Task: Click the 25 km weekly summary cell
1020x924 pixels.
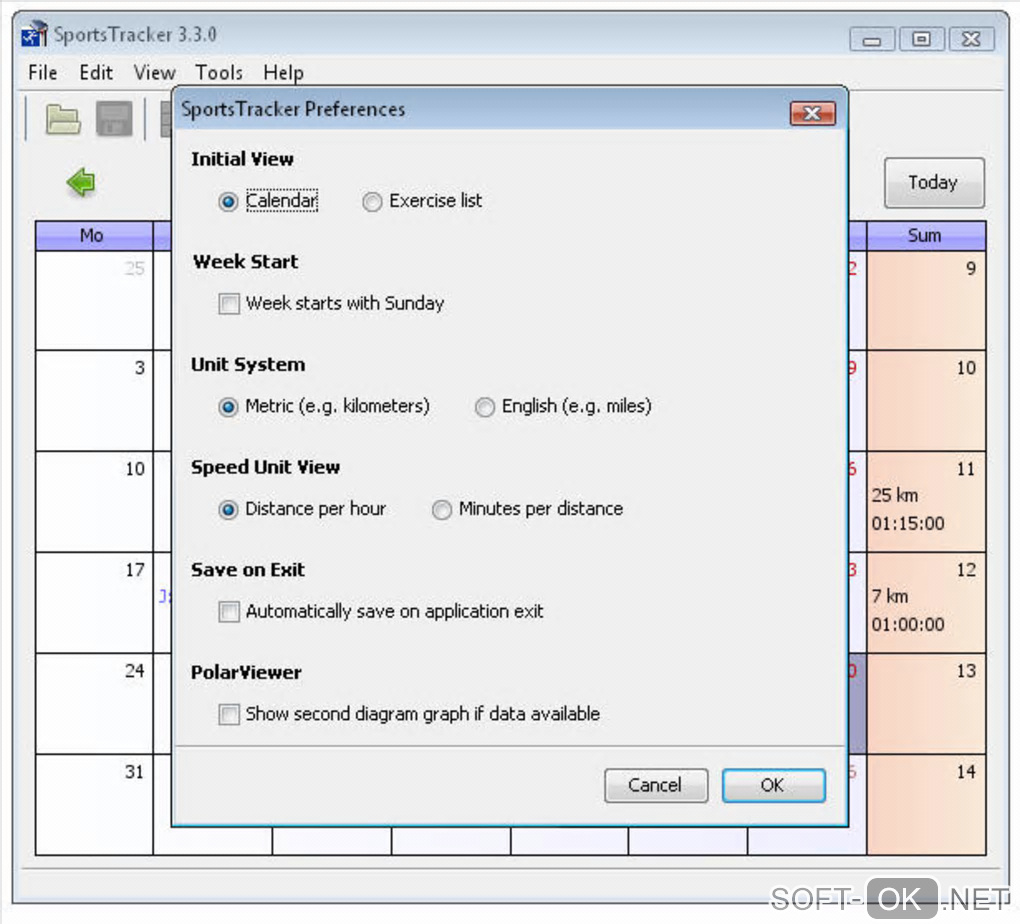Action: point(926,502)
